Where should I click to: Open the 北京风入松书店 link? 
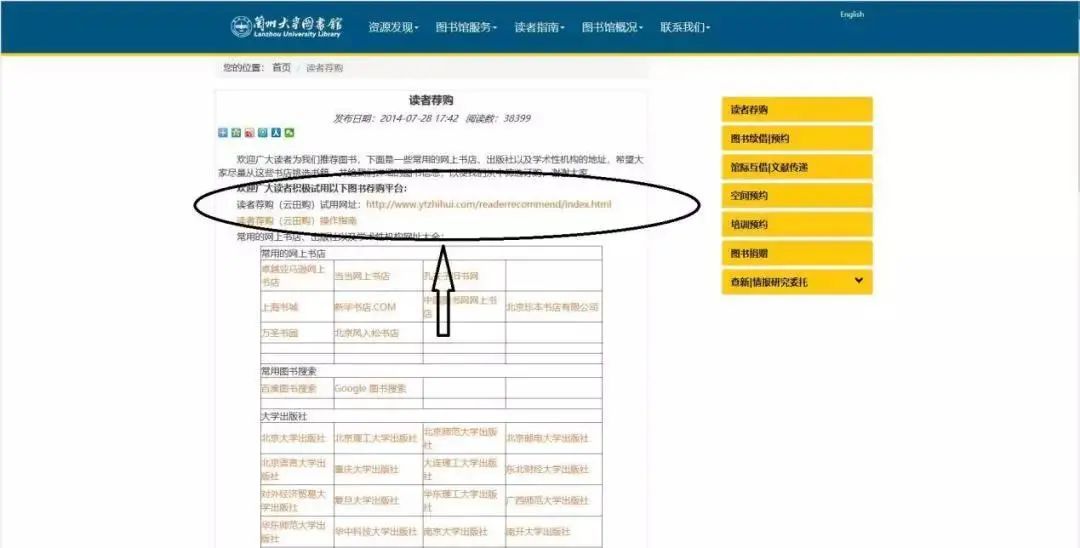[x=366, y=333]
